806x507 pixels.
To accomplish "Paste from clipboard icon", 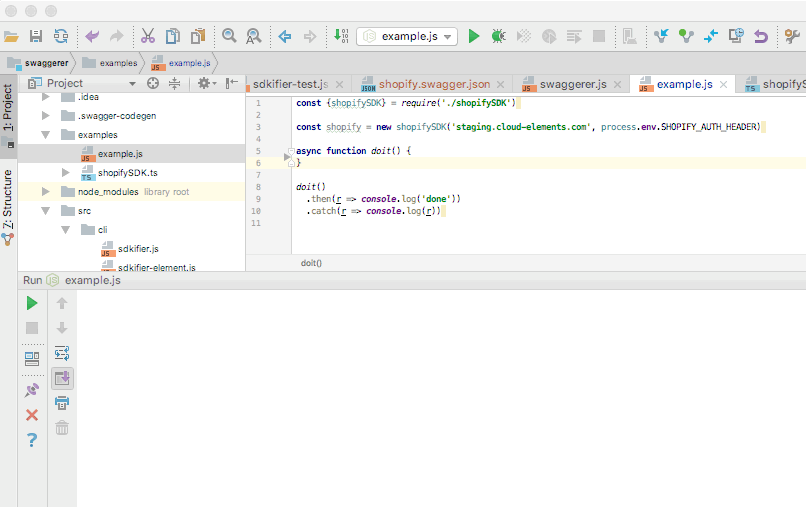I will click(198, 36).
